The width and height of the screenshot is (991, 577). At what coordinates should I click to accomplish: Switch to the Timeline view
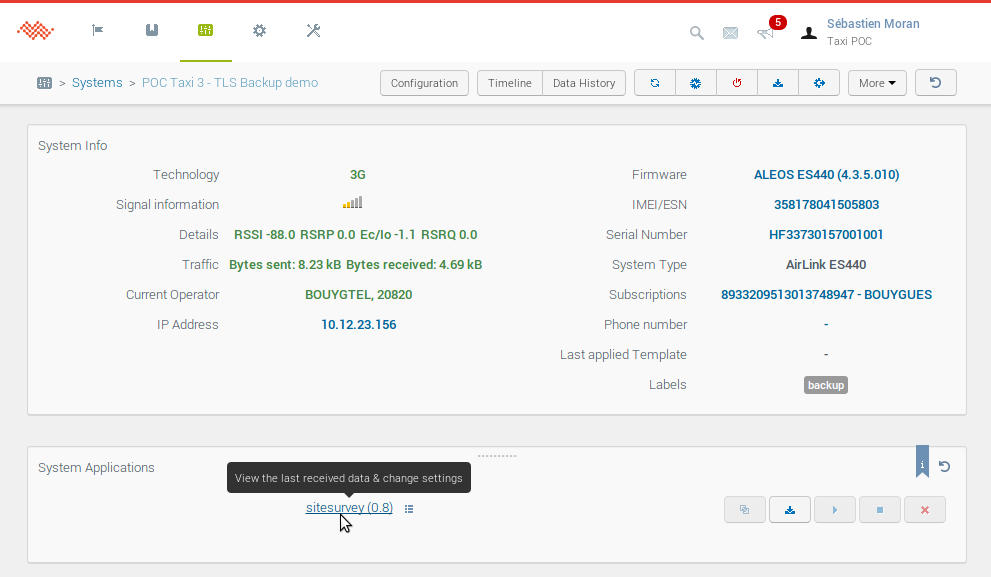[509, 83]
